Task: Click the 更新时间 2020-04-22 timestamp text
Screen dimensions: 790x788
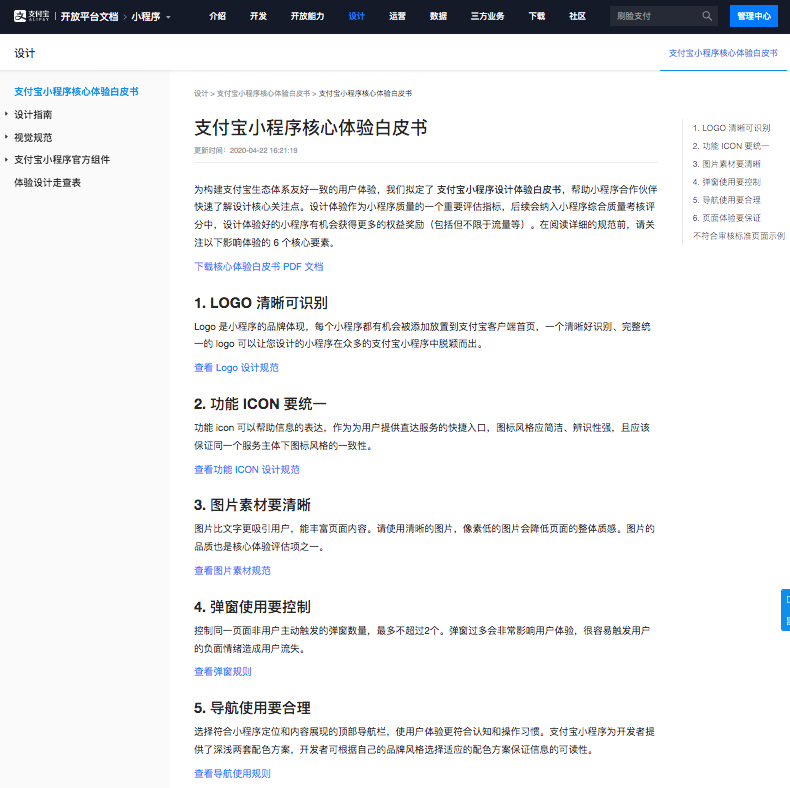Action: click(246, 150)
